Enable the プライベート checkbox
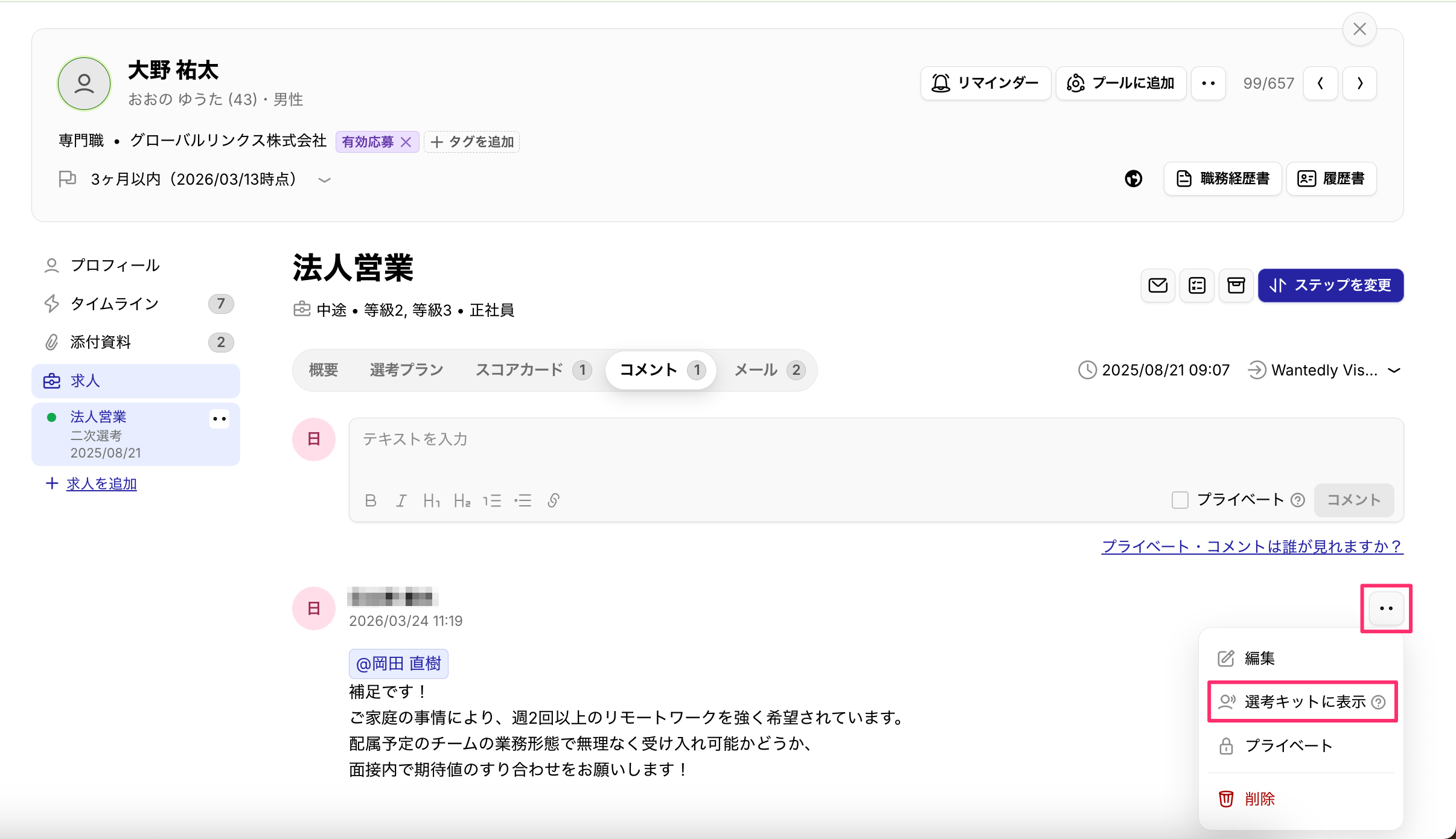The image size is (1456, 839). (x=1180, y=500)
